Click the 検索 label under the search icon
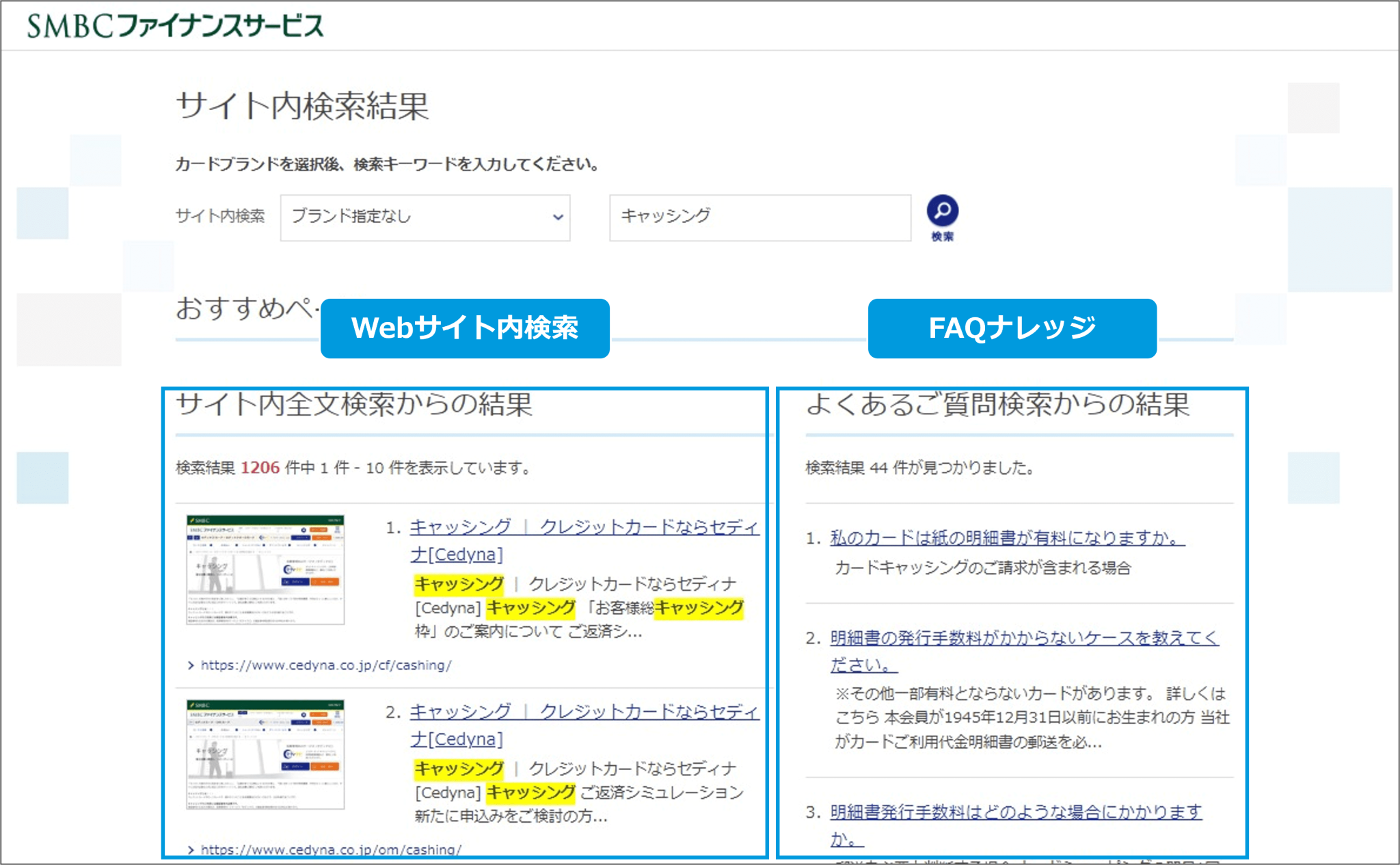This screenshot has height=865, width=1400. pos(942,237)
